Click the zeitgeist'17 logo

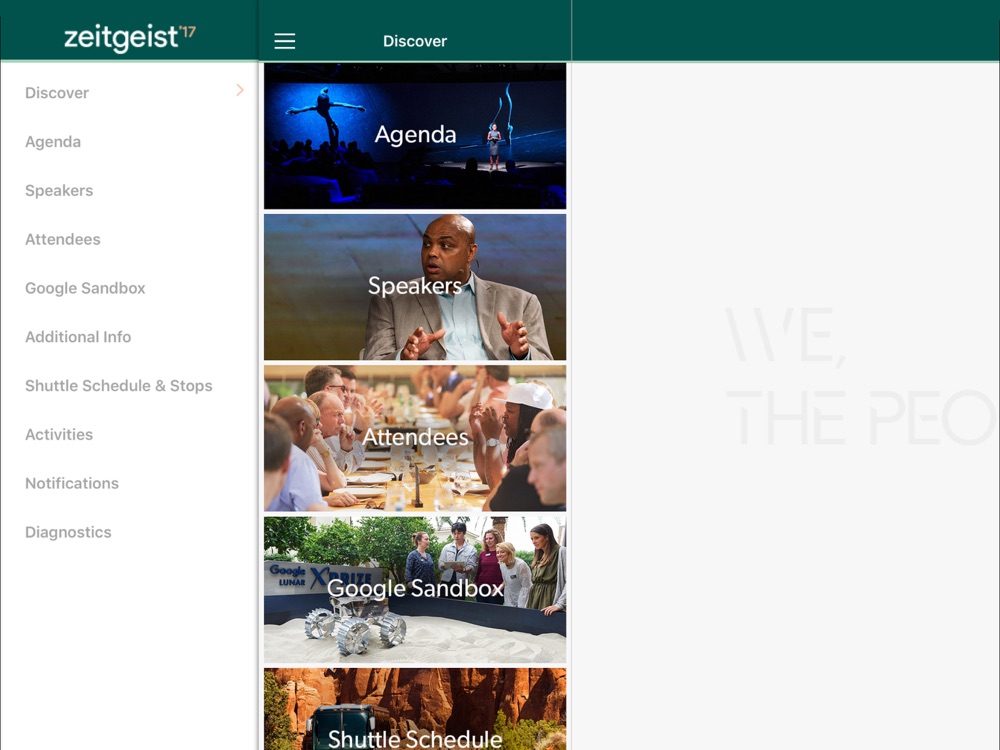[x=129, y=38]
